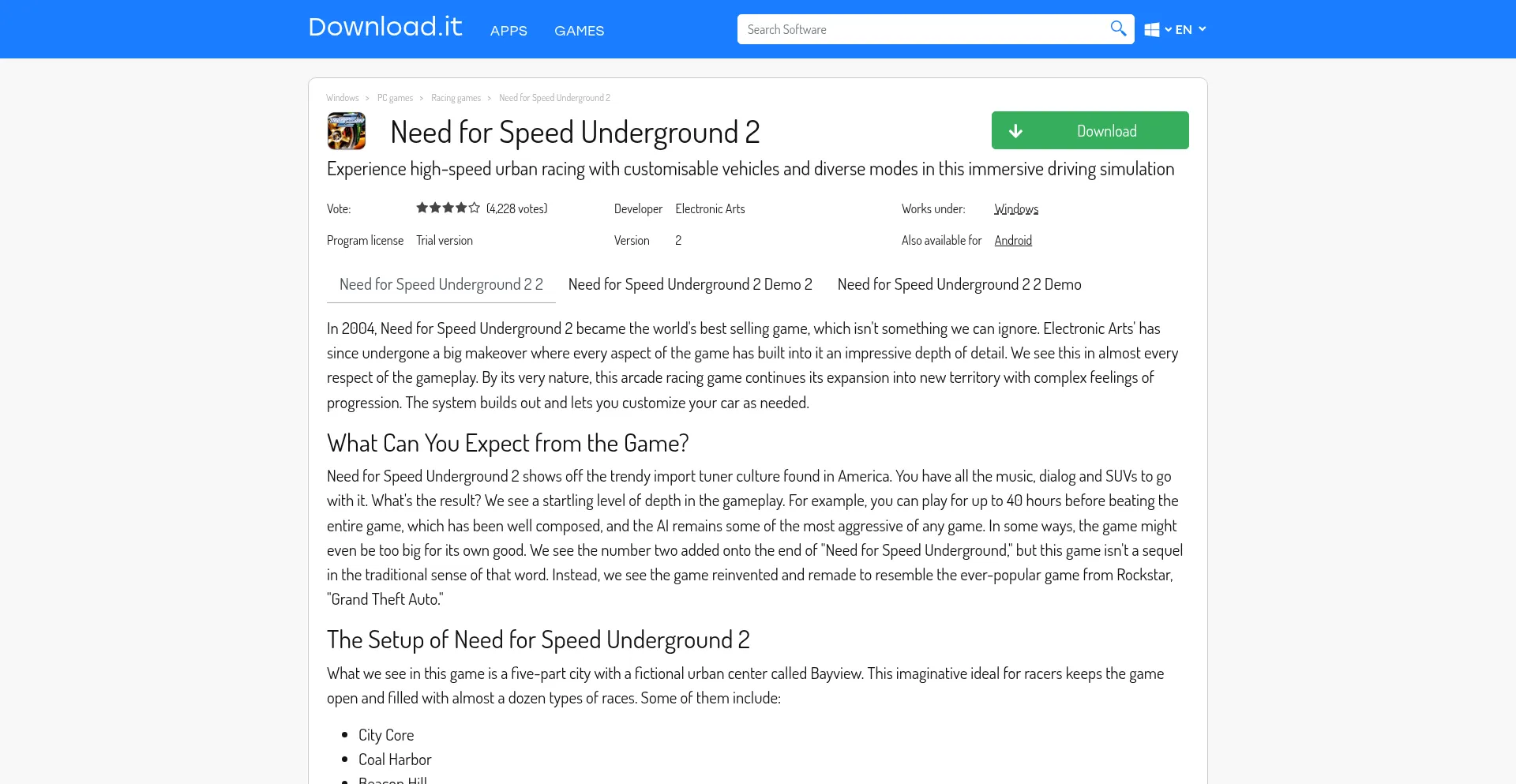The image size is (1516, 784).
Task: Go to PC games breadcrumb link
Action: pos(395,98)
